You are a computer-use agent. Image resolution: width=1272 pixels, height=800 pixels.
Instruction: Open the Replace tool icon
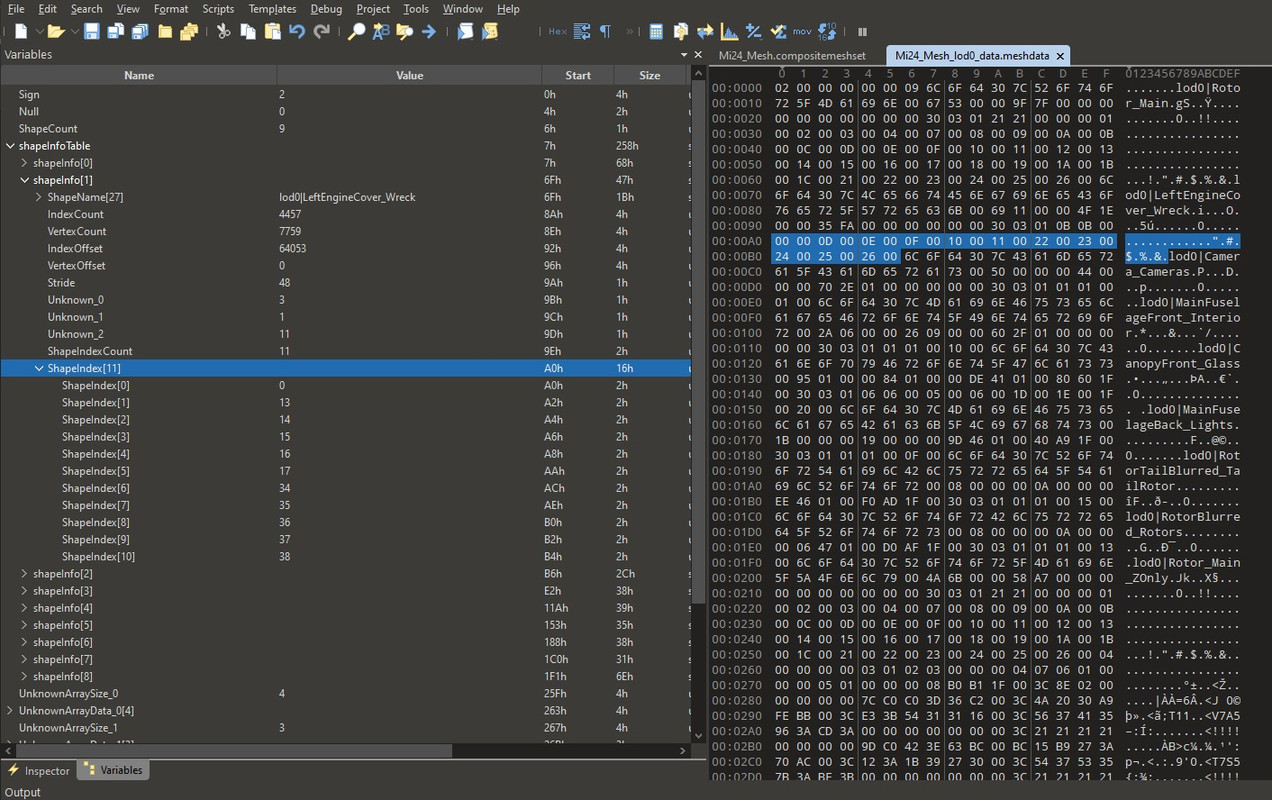[381, 32]
